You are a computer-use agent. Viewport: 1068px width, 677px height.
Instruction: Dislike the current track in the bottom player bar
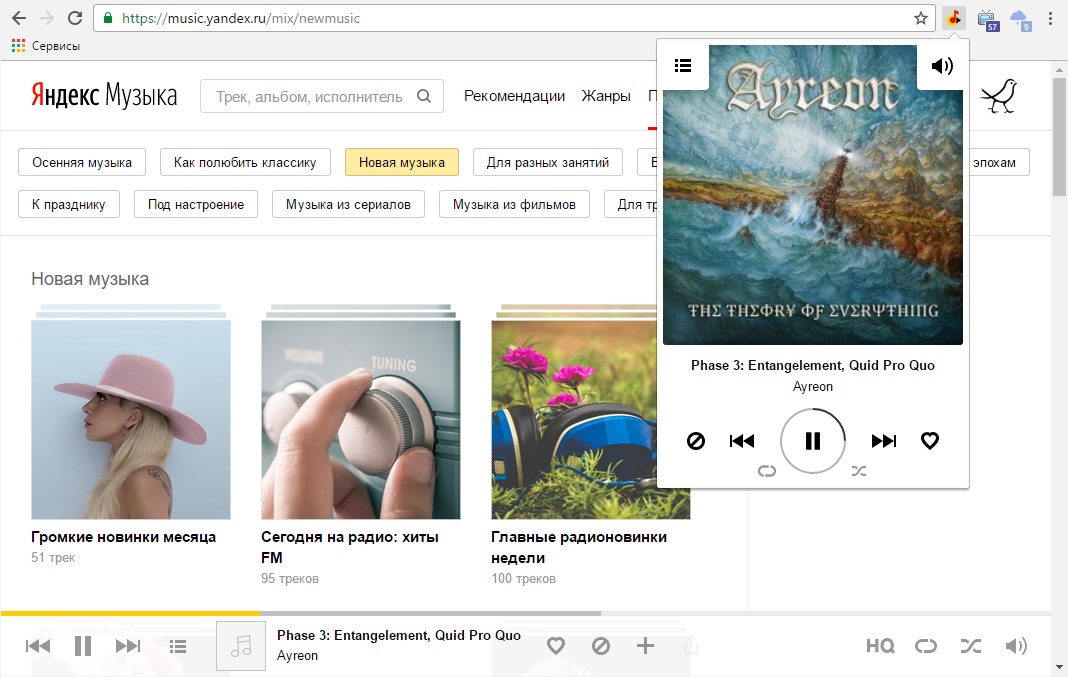coord(601,646)
